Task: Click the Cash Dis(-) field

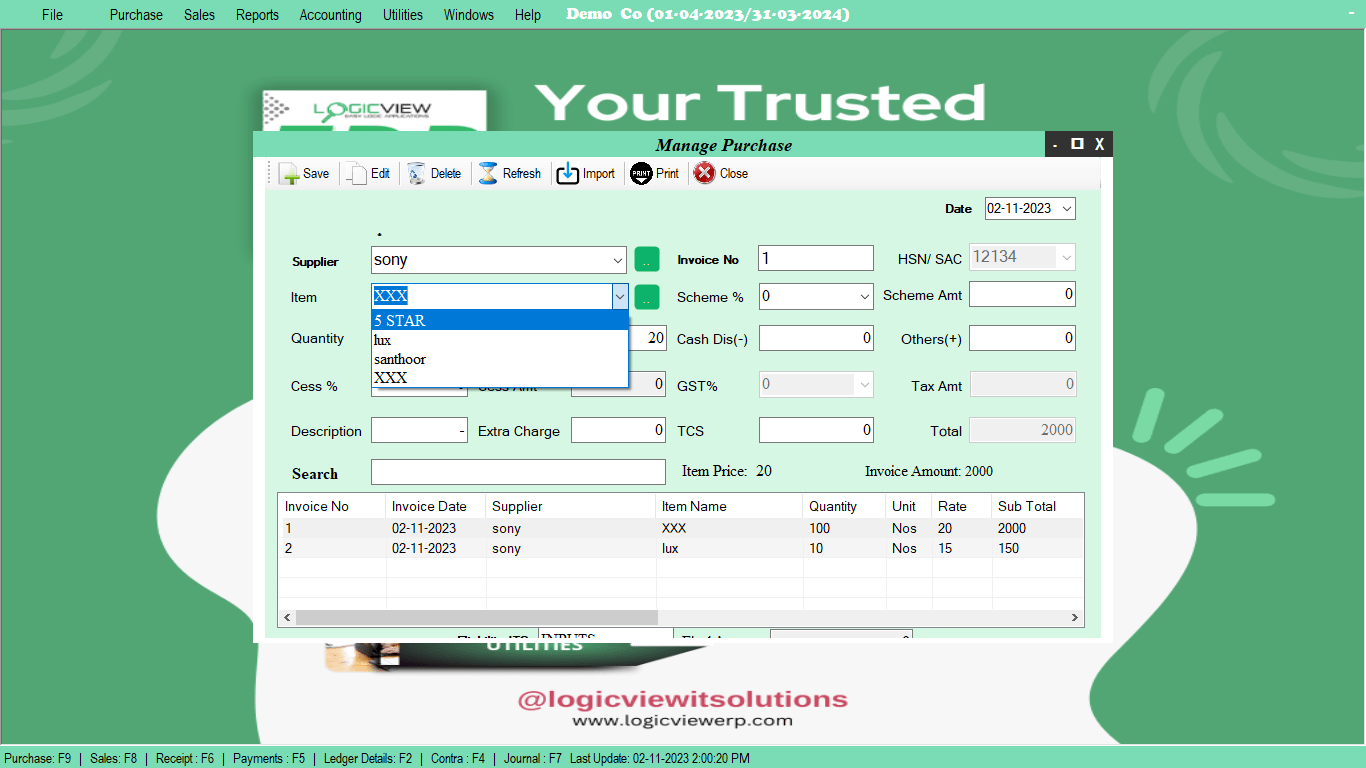Action: [816, 338]
